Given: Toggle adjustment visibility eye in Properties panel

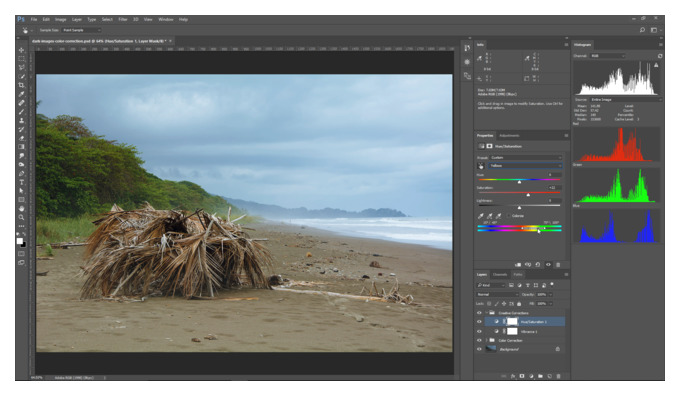Looking at the screenshot, I should [548, 265].
